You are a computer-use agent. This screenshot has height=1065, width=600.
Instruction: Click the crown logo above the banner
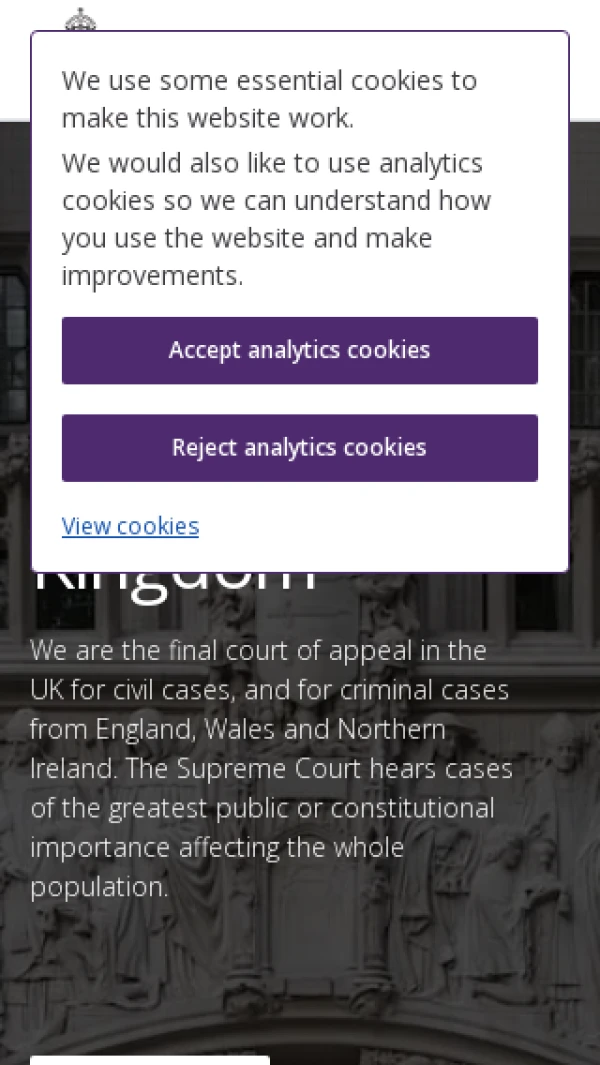(80, 18)
